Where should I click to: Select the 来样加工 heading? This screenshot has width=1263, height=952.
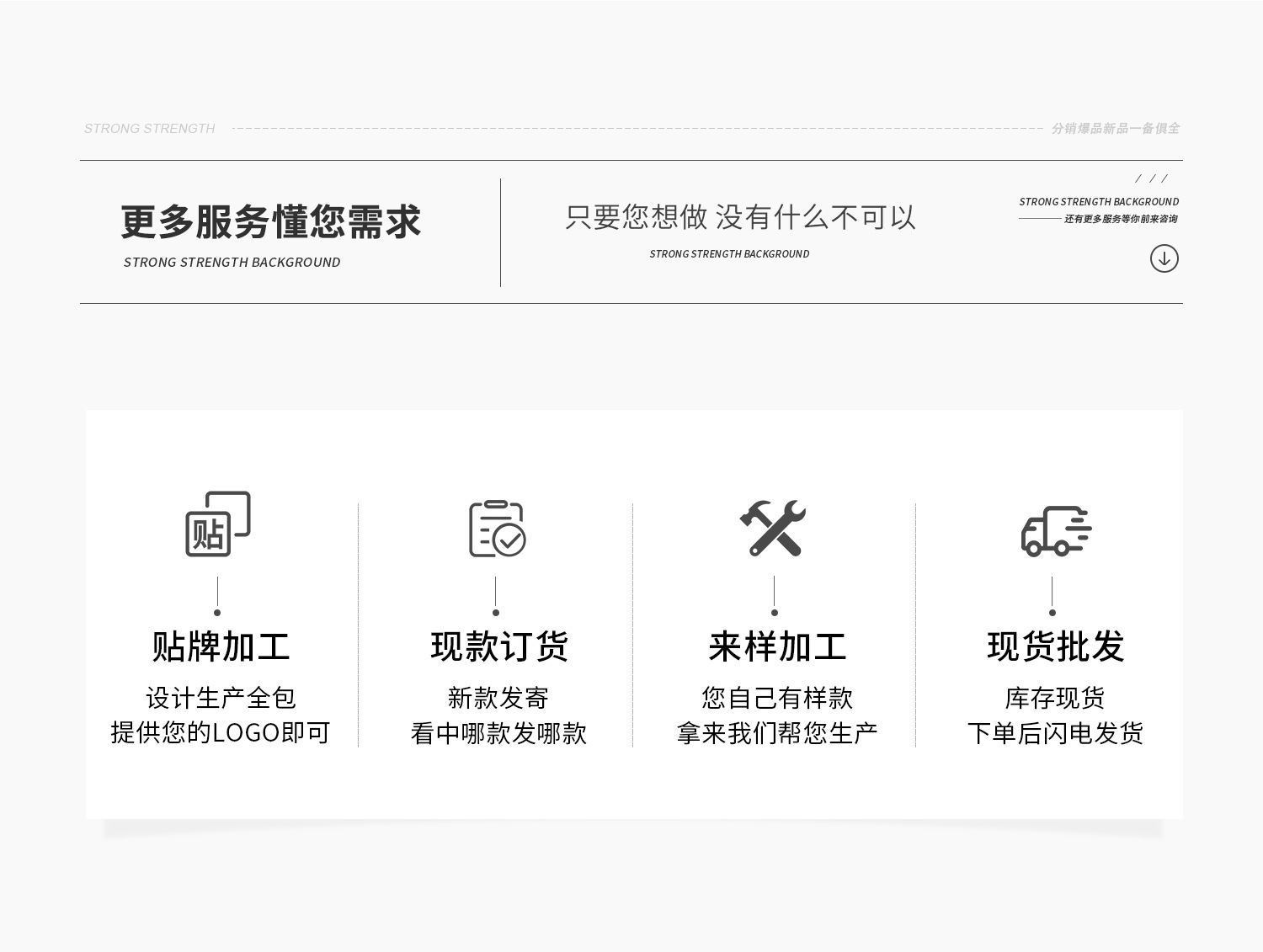click(777, 646)
